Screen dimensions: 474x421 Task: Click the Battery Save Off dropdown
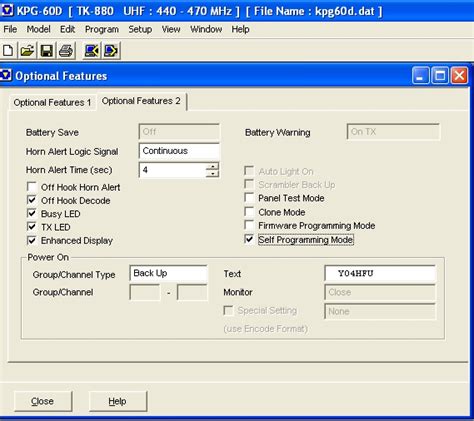click(179, 132)
